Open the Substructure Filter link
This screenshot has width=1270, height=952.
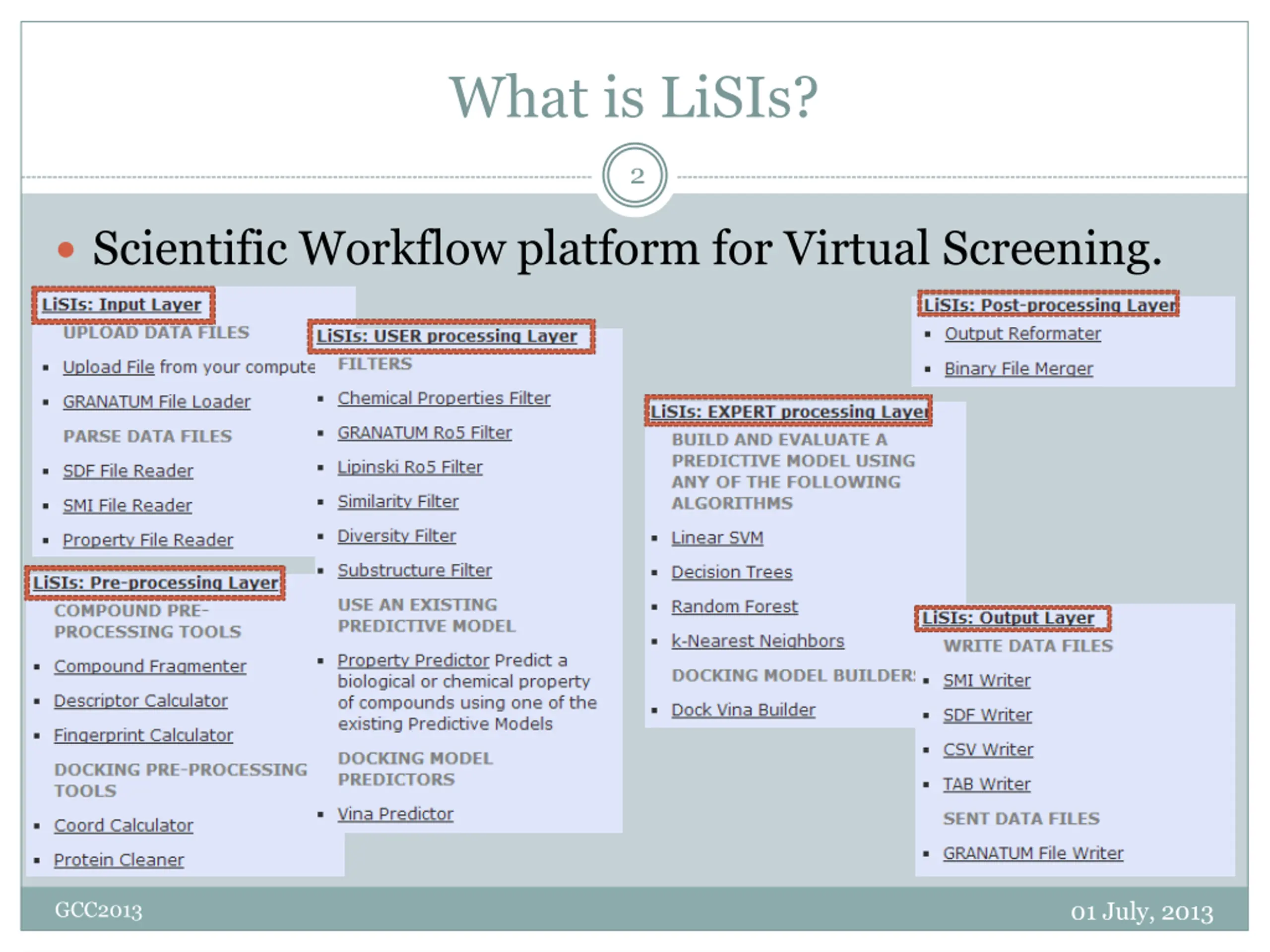(415, 570)
